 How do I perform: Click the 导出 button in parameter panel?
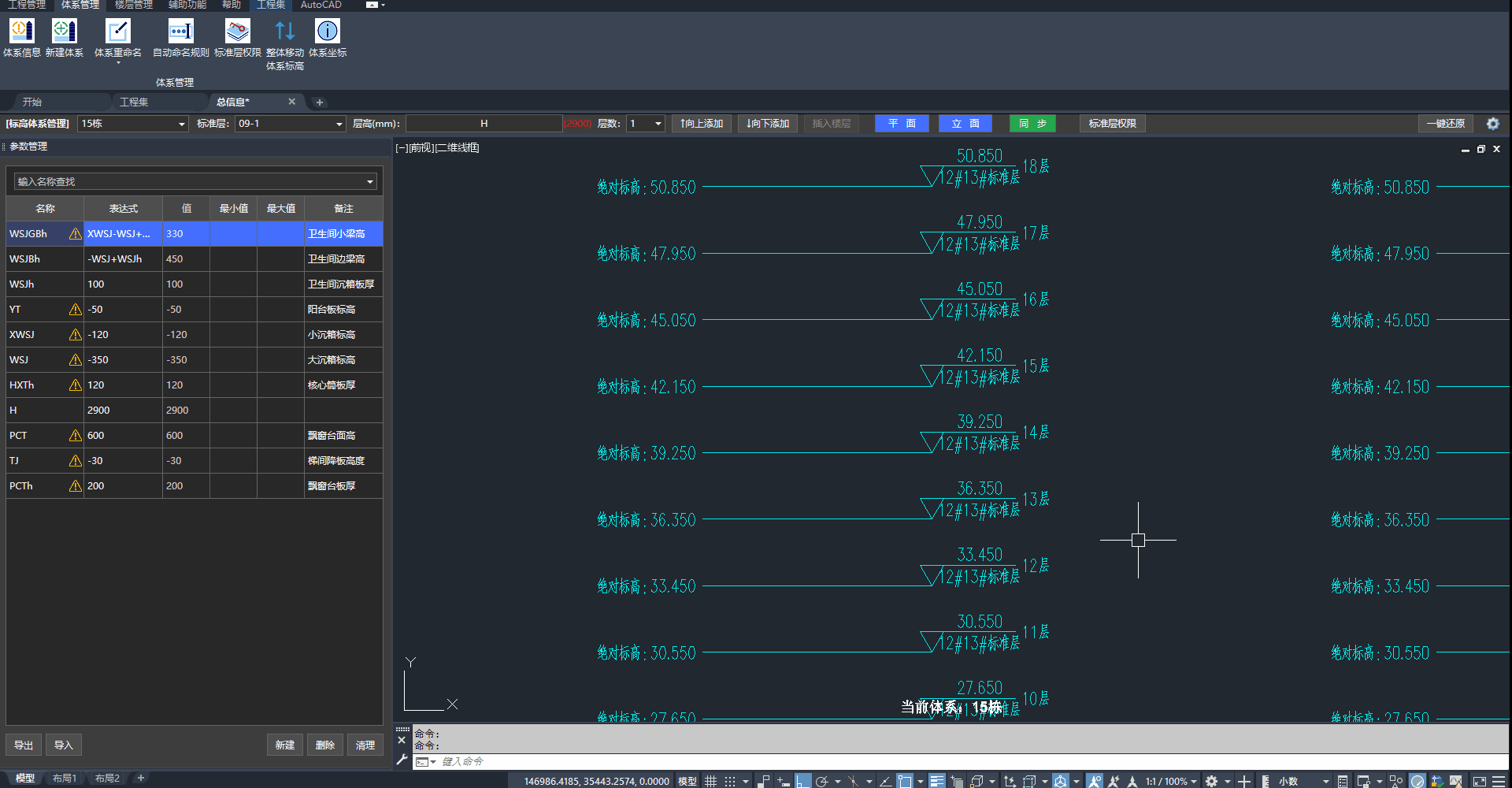click(x=24, y=745)
